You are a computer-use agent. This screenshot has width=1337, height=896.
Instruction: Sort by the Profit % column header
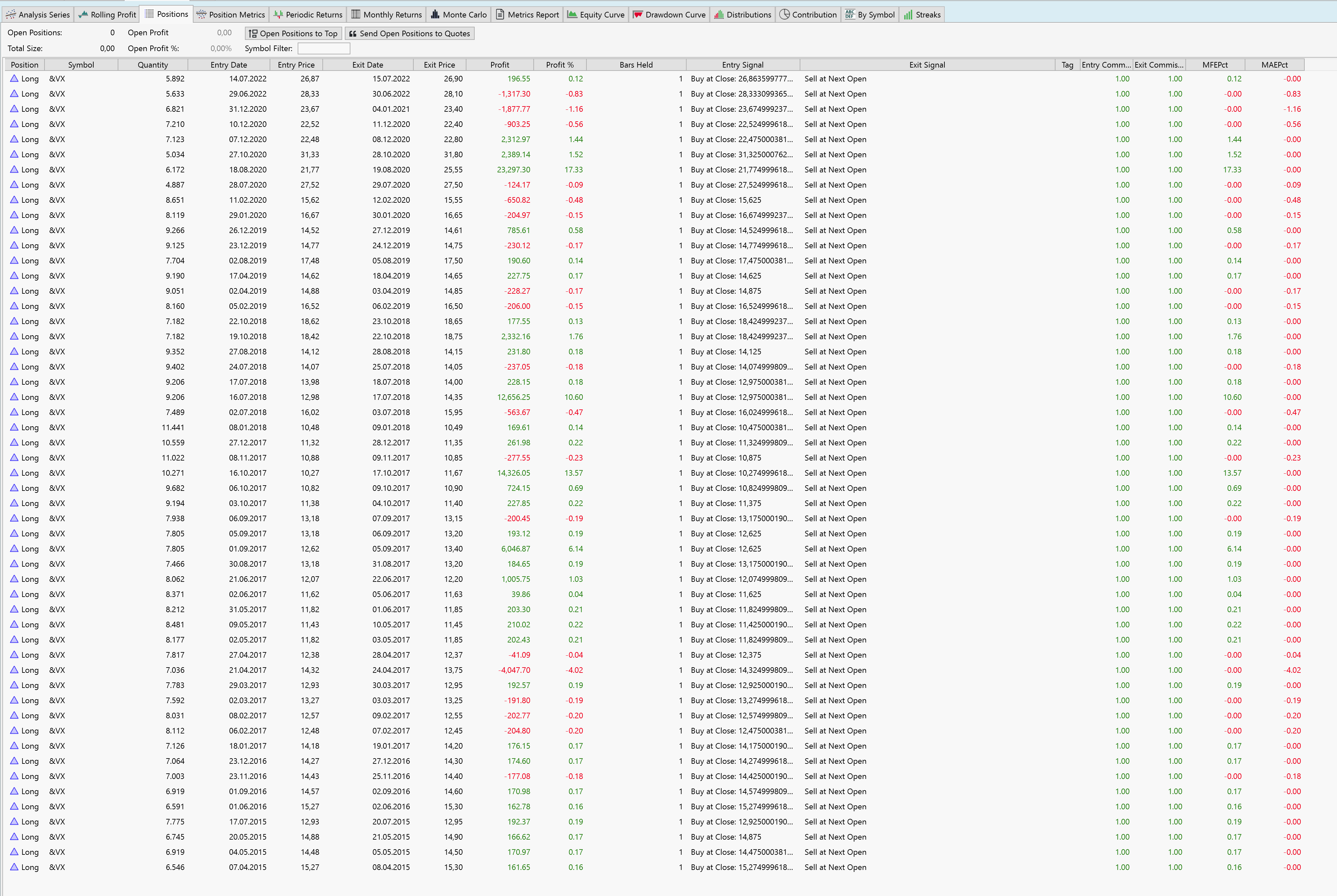pos(559,65)
